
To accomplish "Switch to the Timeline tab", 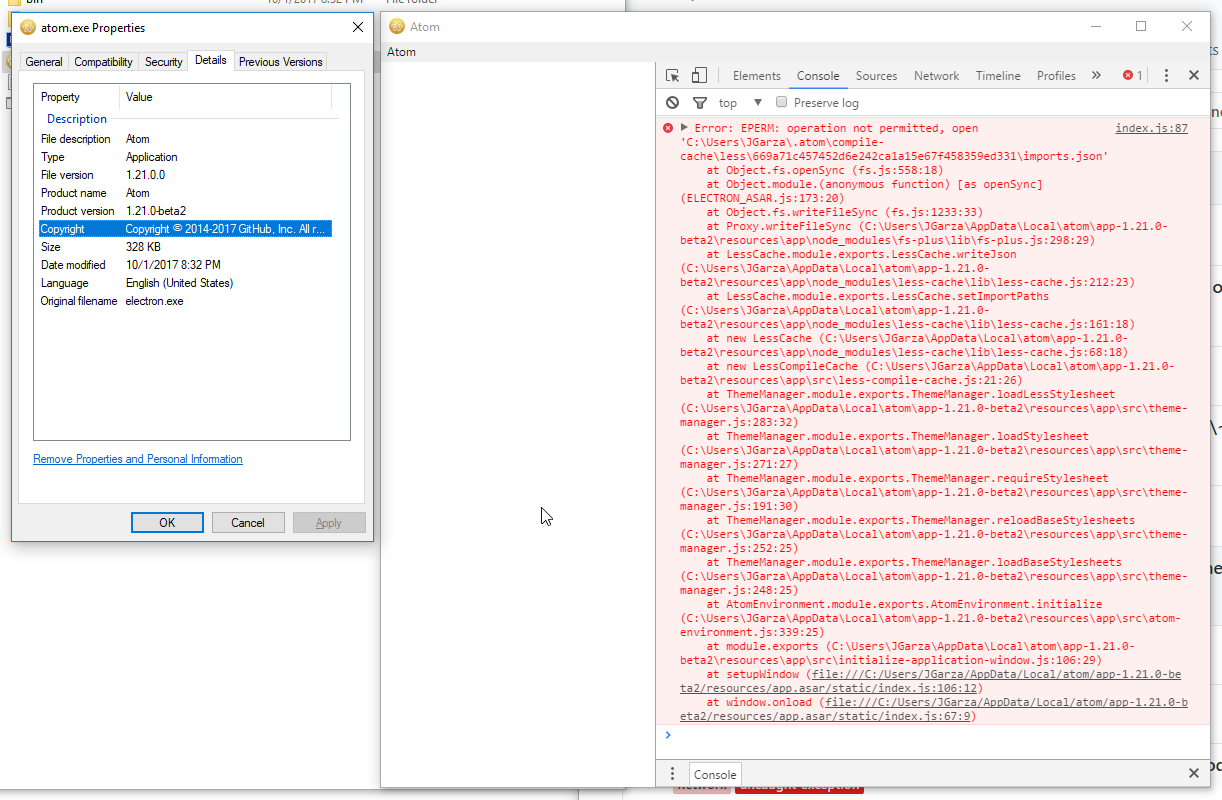I will pos(998,76).
